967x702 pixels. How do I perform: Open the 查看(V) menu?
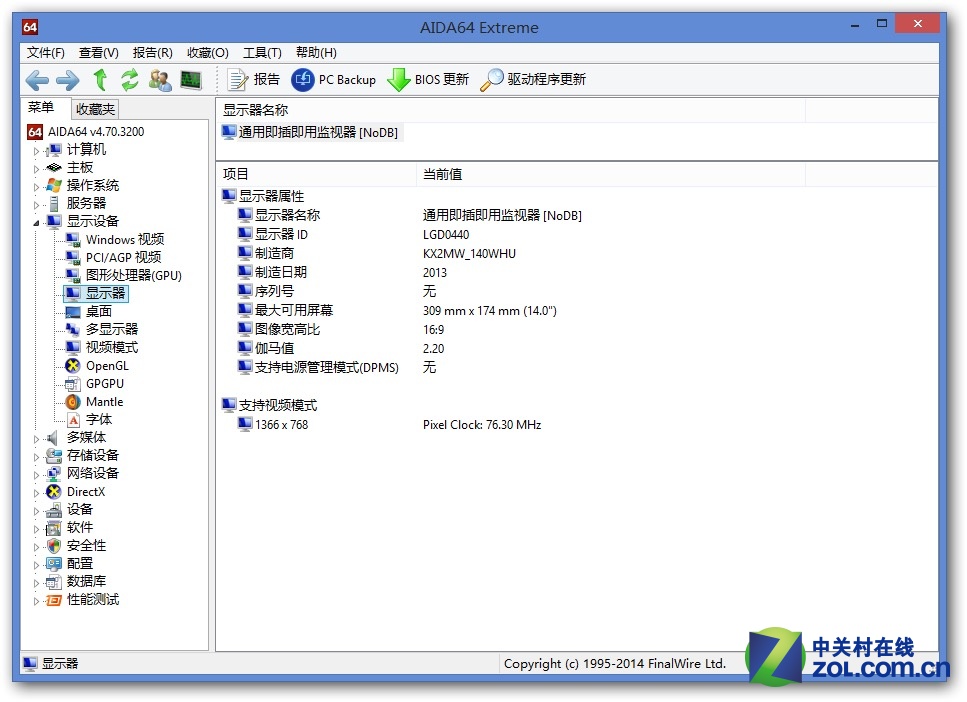99,52
